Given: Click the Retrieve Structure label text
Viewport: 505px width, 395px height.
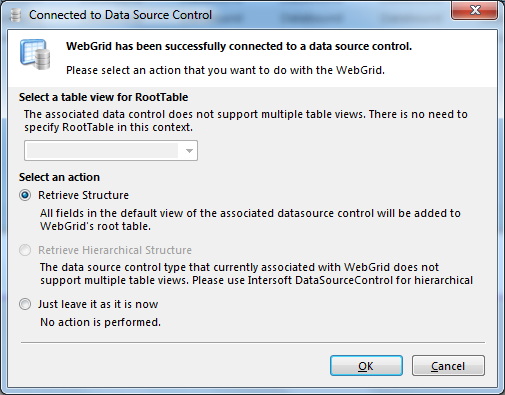Looking at the screenshot, I should point(83,195).
